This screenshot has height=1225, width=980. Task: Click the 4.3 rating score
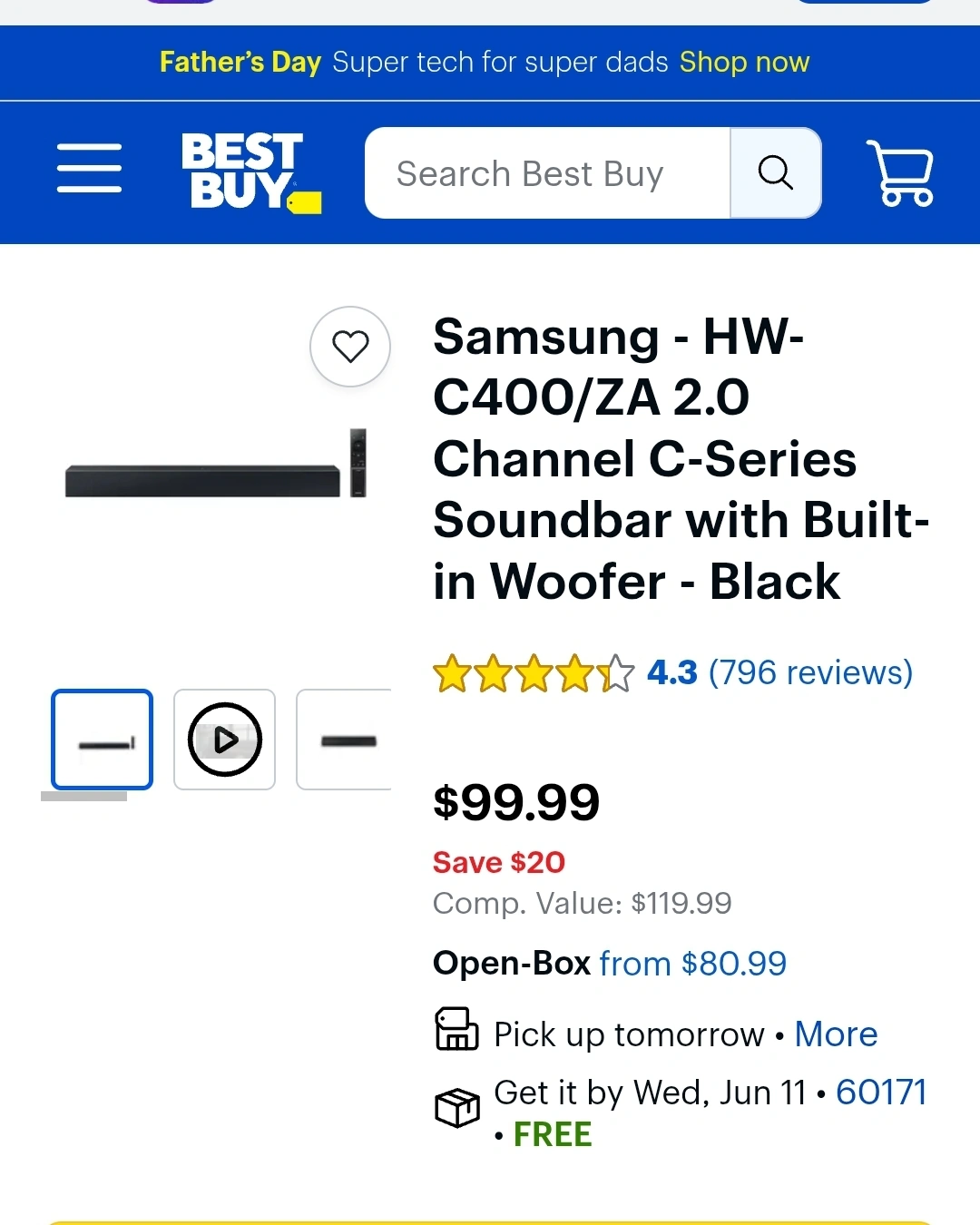[x=671, y=672]
